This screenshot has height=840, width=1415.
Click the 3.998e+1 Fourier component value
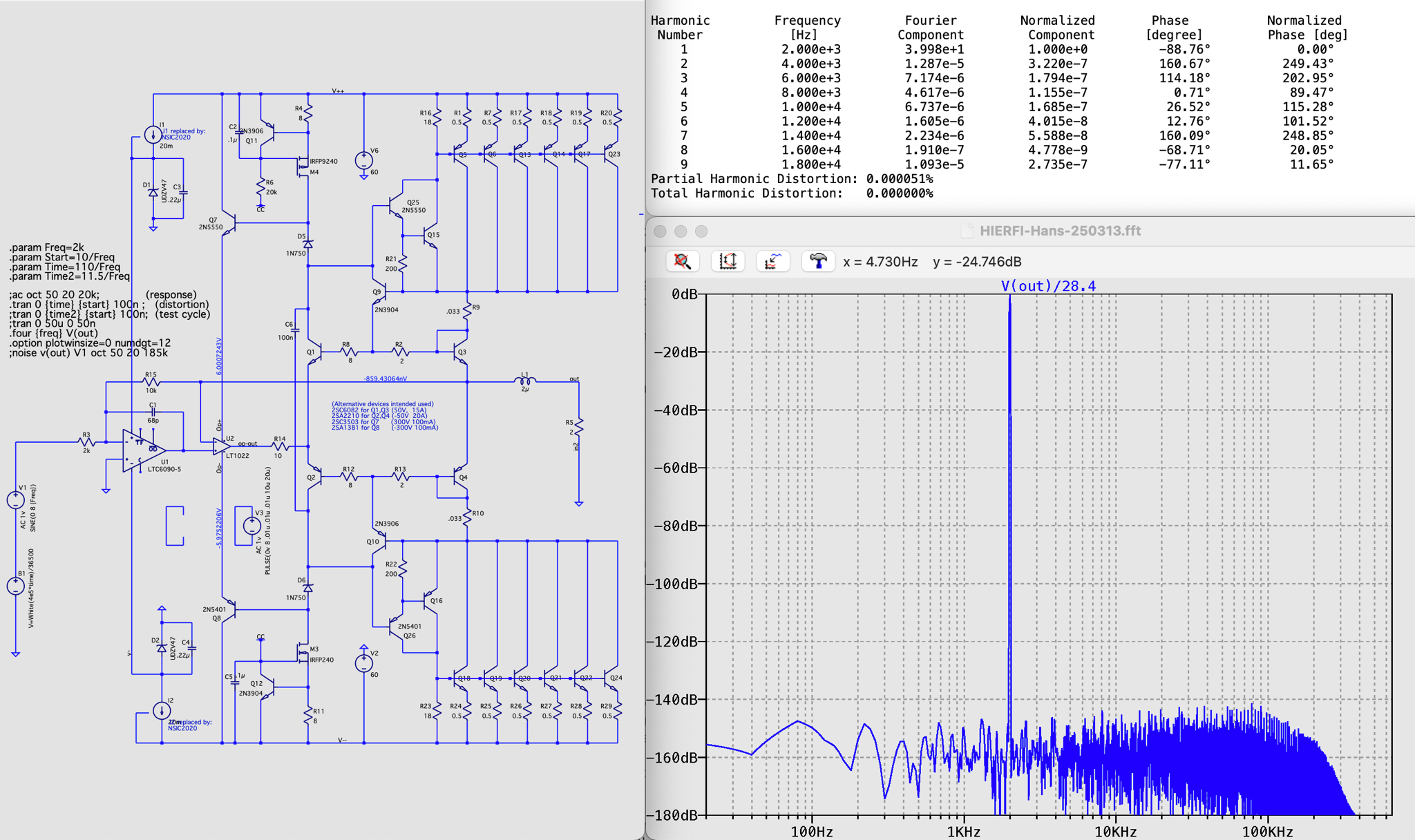point(934,49)
